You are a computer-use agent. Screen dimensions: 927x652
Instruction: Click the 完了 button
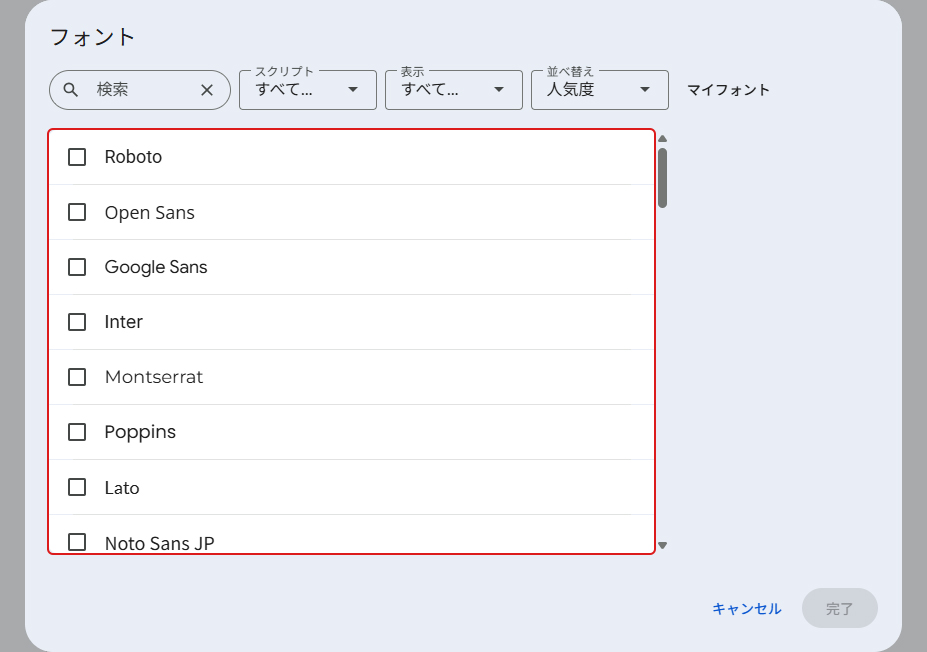coord(840,608)
